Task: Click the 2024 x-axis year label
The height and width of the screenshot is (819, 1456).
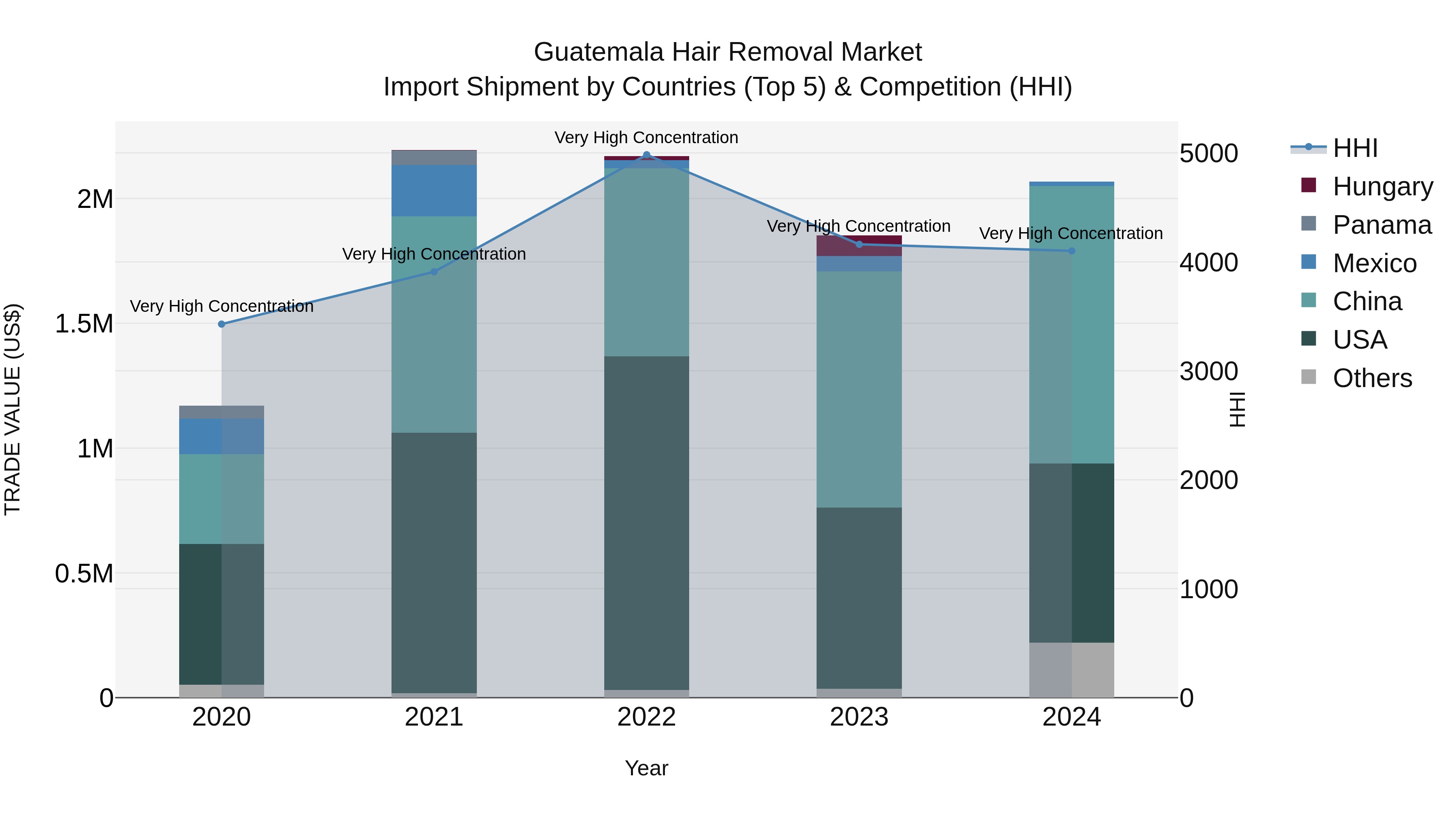Action: click(1072, 717)
